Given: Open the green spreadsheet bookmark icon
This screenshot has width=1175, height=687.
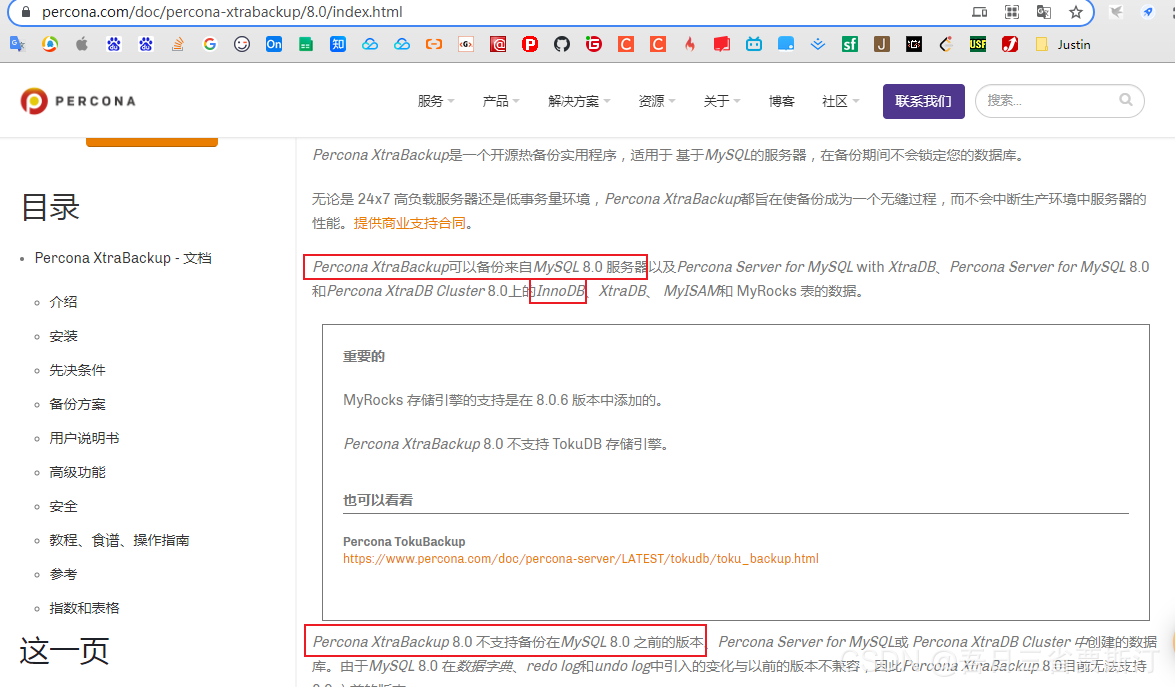Looking at the screenshot, I should (x=306, y=44).
